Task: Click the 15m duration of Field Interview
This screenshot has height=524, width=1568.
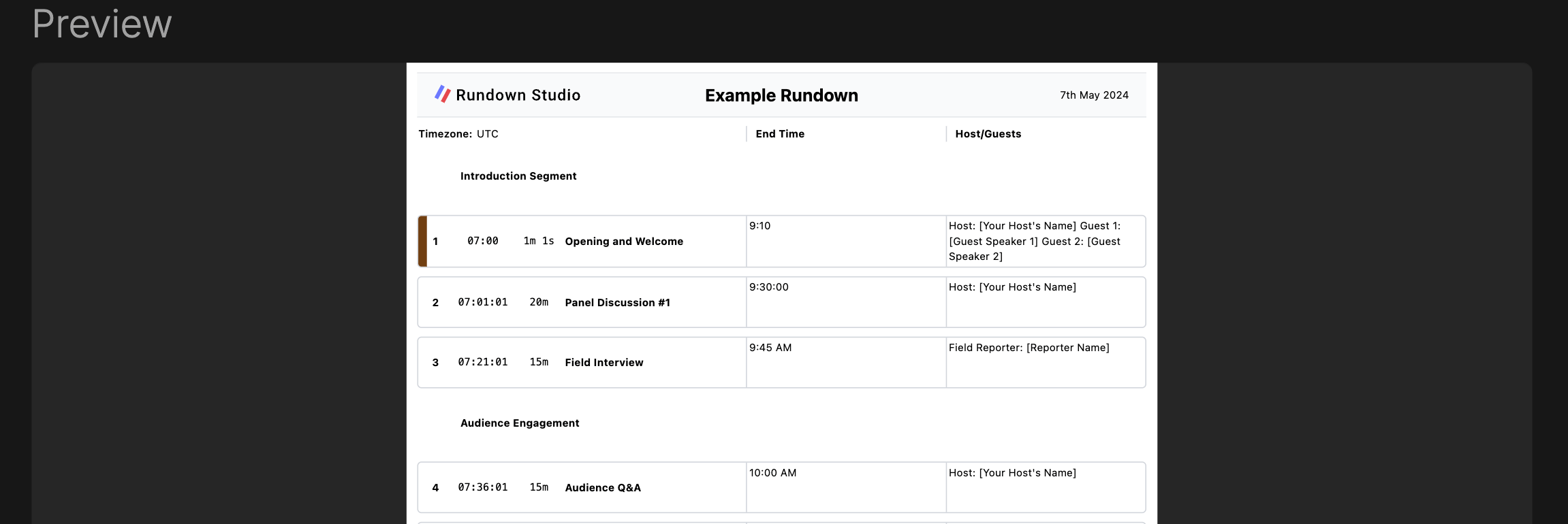Action: [x=539, y=362]
